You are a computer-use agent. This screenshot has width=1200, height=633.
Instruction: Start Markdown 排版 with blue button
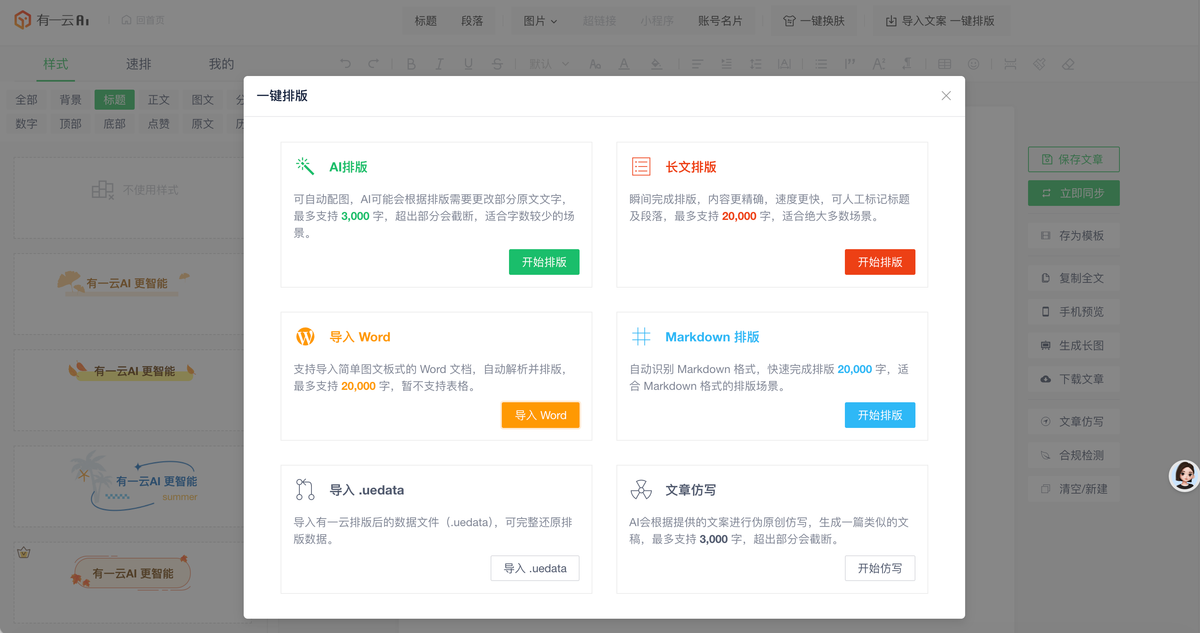pyautogui.click(x=880, y=415)
